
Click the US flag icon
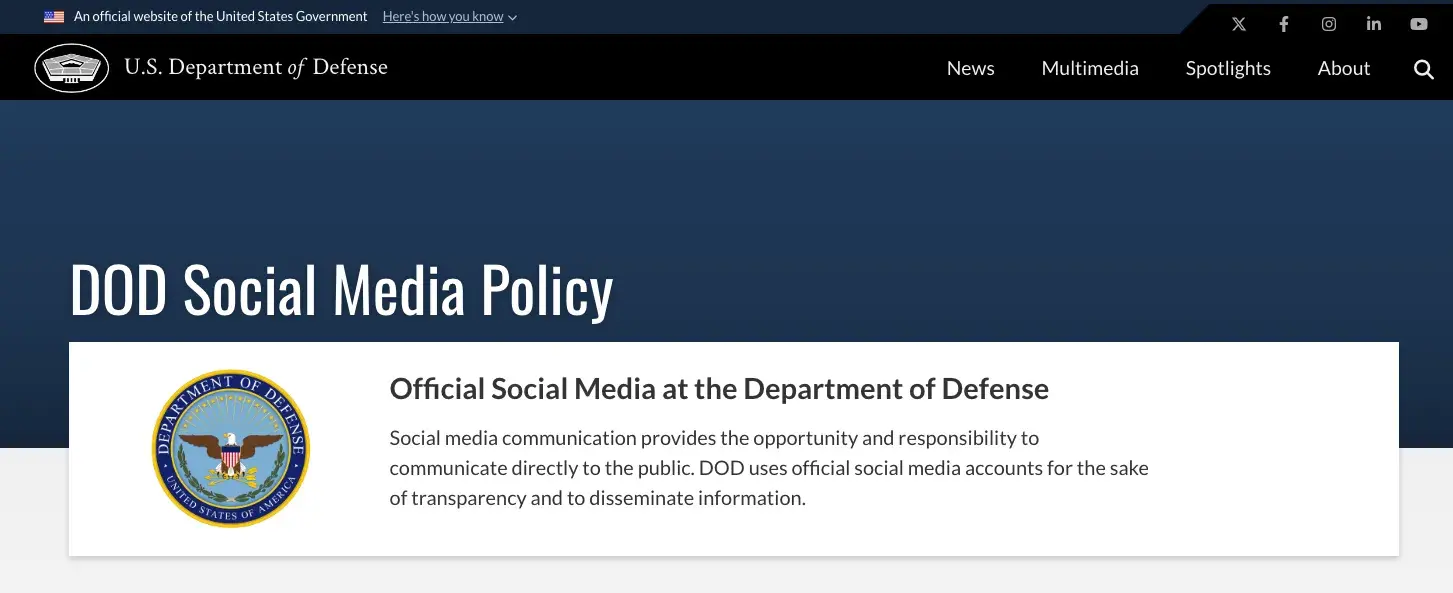pyautogui.click(x=54, y=17)
